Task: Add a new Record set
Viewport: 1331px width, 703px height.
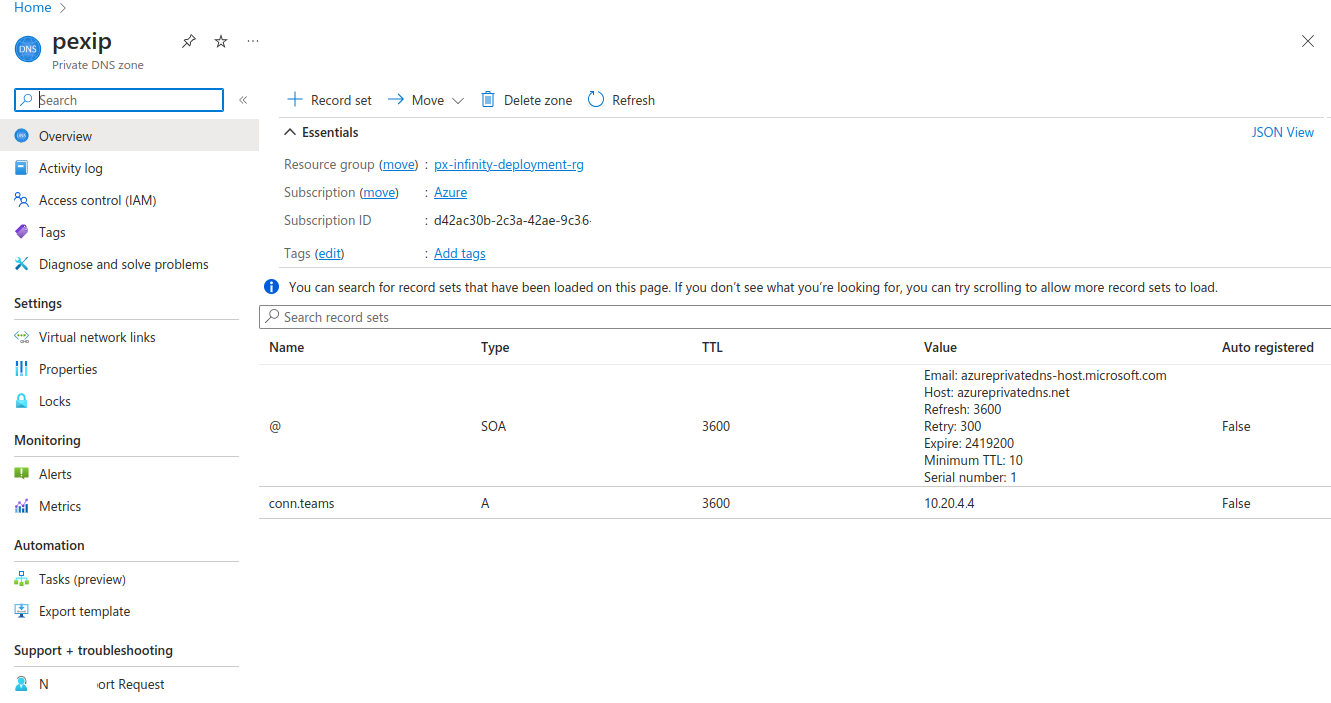Action: coord(329,100)
